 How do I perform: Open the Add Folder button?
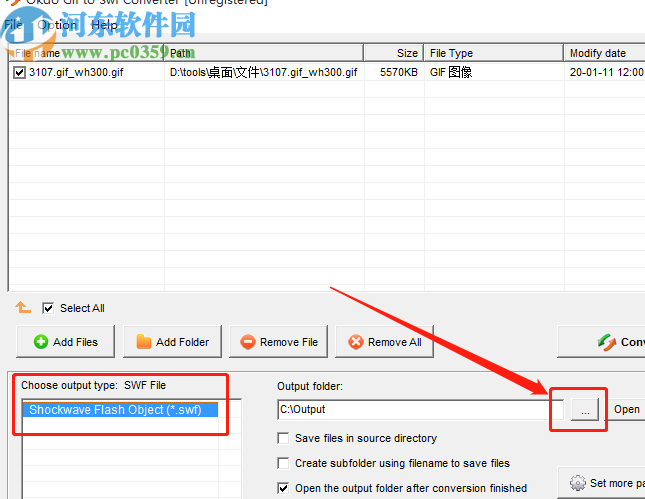(172, 341)
